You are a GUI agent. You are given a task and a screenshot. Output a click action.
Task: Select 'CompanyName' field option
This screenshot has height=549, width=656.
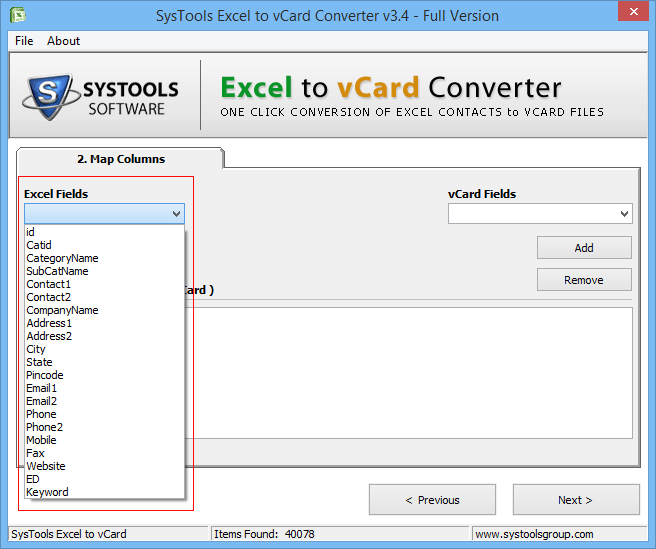(105, 310)
